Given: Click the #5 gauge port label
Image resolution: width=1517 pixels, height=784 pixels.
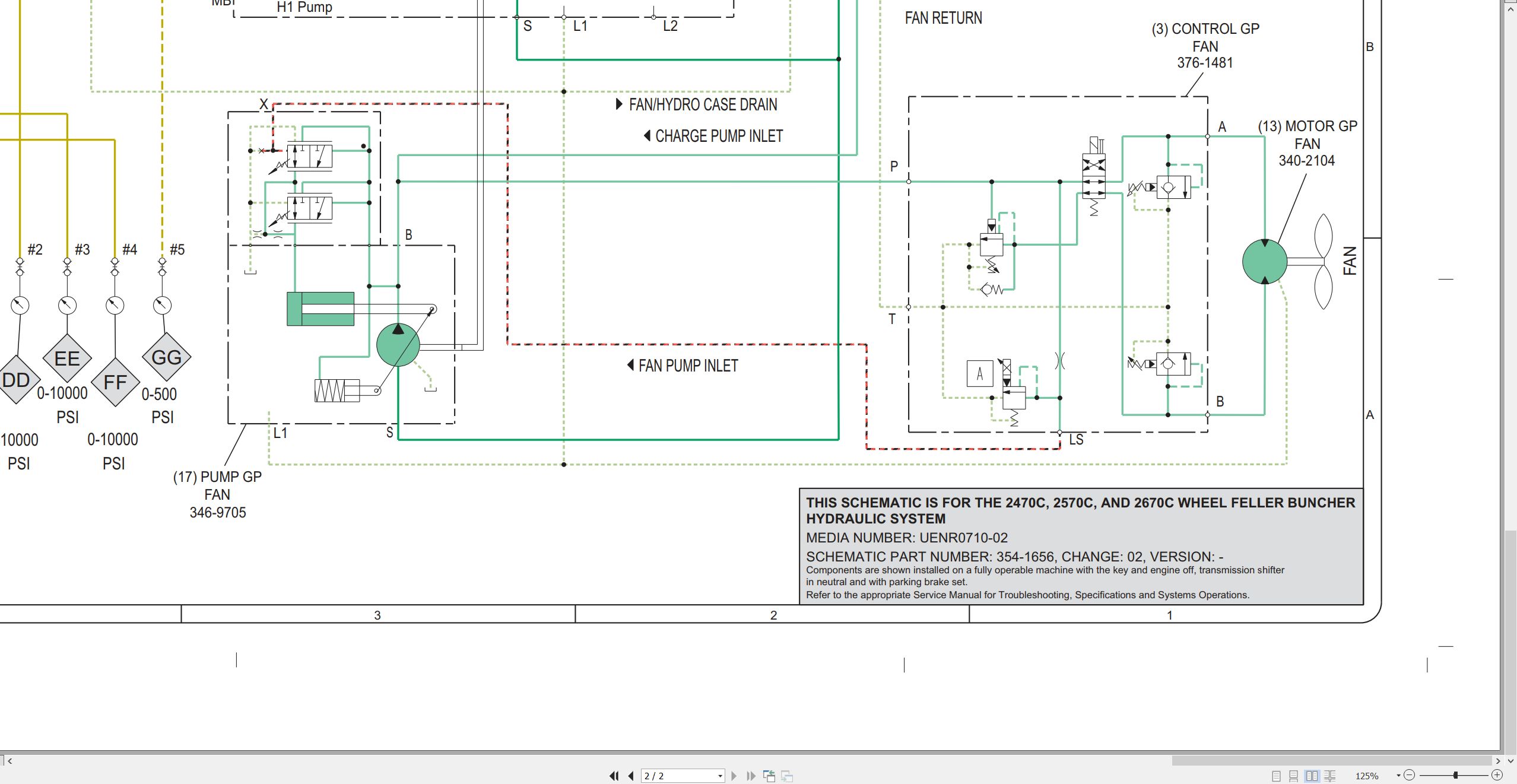Looking at the screenshot, I should pos(177,250).
